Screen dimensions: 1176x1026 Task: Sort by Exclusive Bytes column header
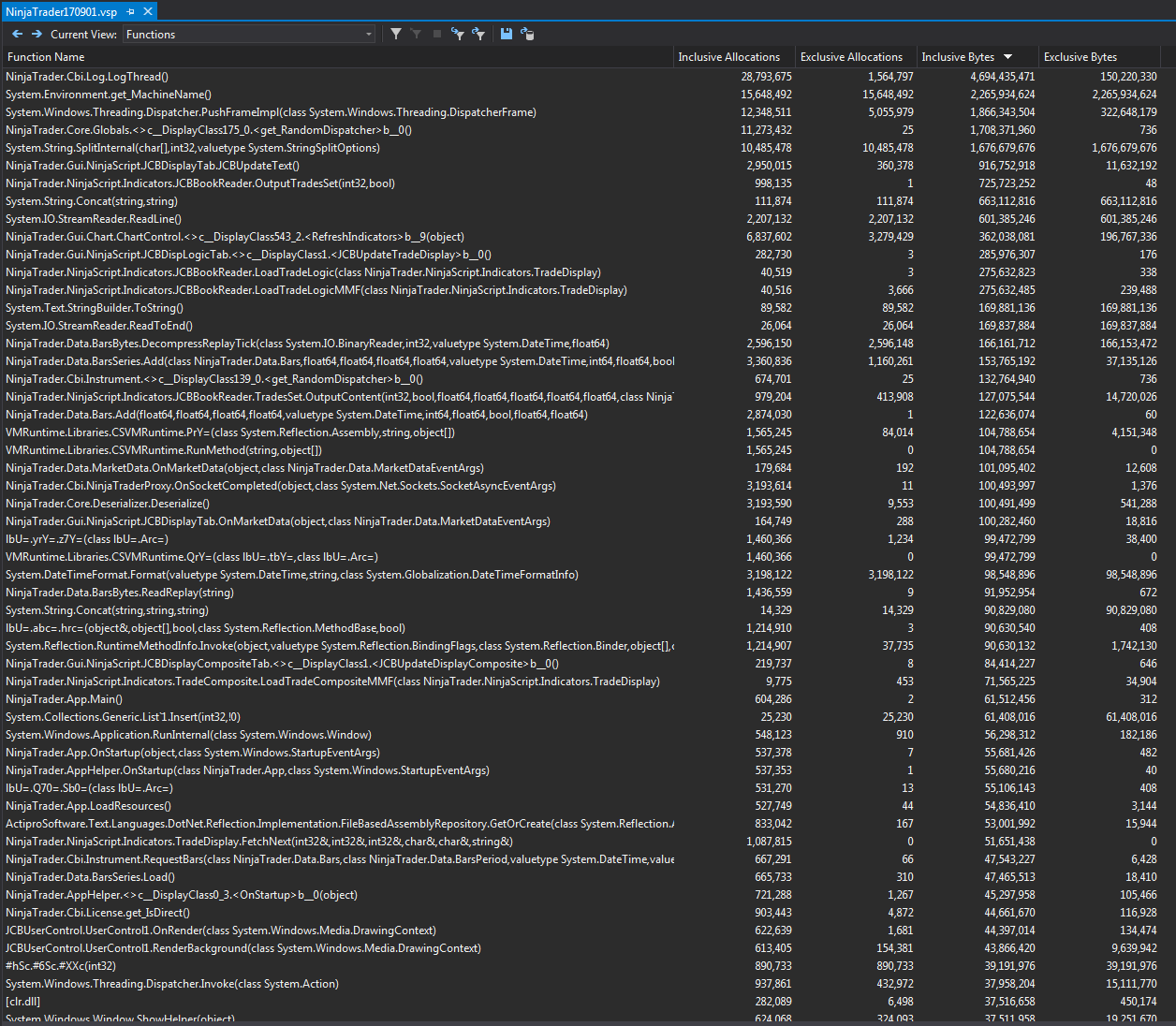pos(1100,57)
